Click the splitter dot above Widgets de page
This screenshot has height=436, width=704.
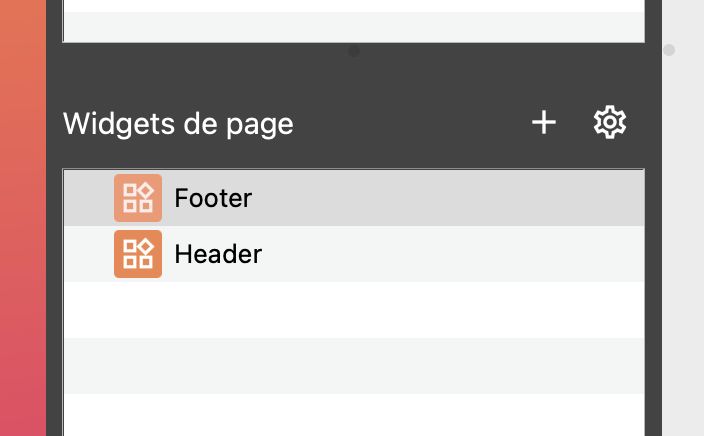tap(354, 51)
